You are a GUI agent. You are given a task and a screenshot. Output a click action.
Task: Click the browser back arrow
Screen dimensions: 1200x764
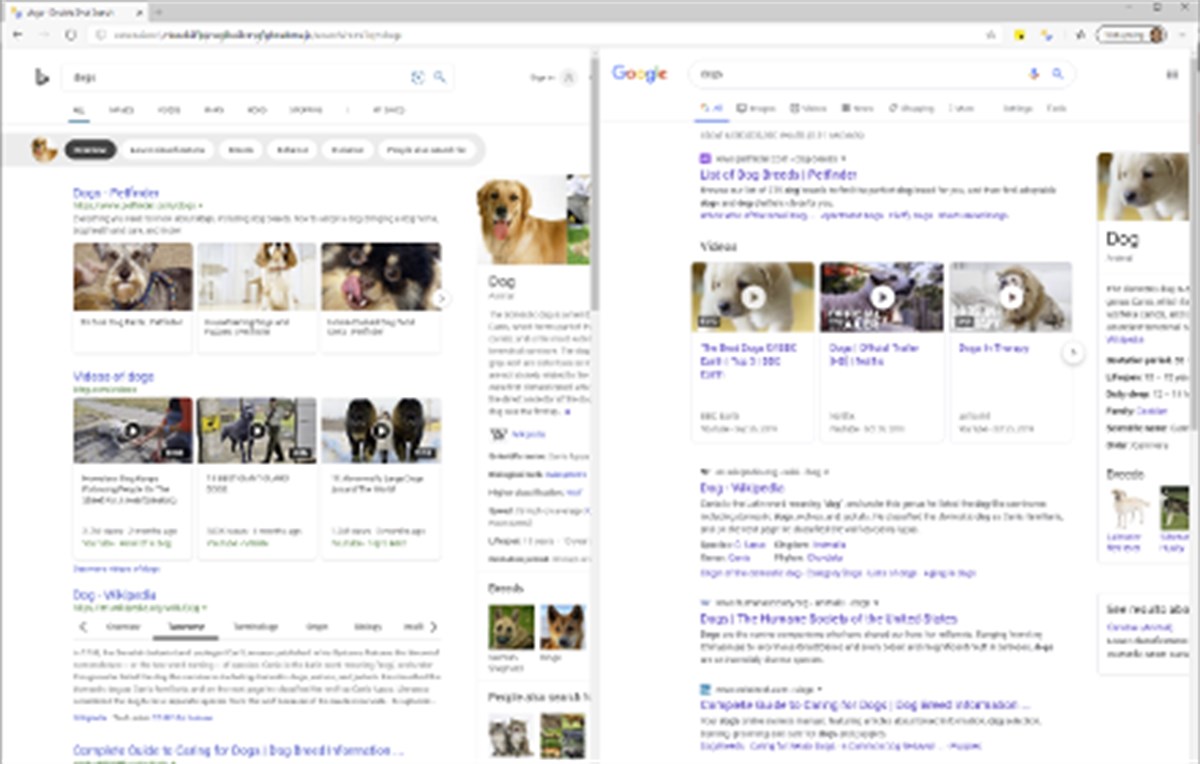tap(17, 34)
